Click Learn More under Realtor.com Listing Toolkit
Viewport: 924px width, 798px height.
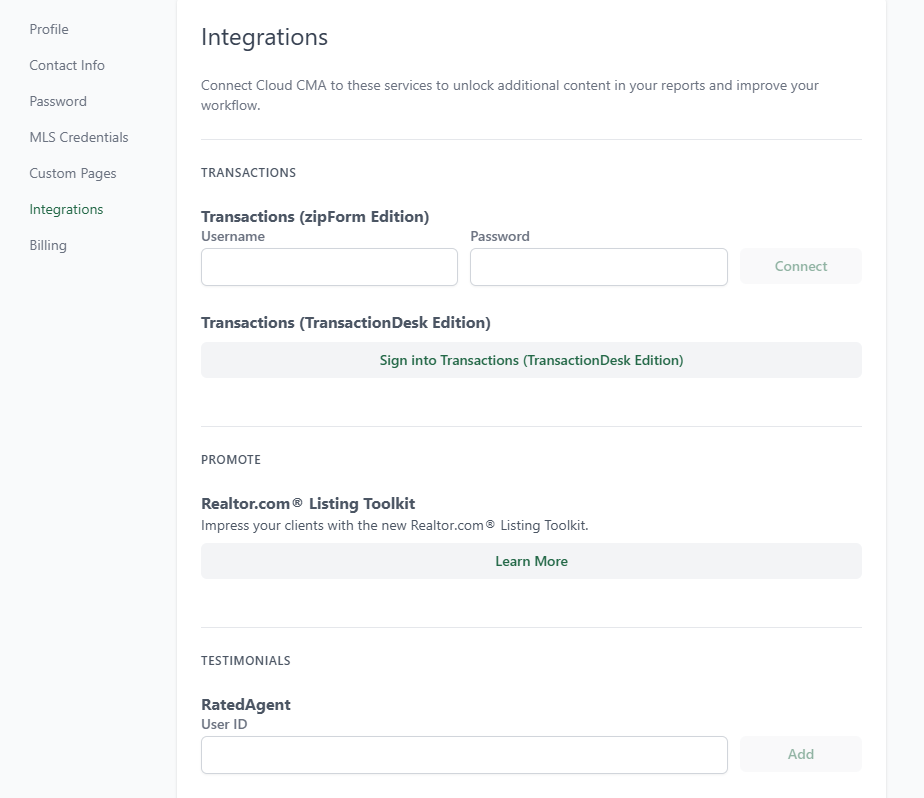(x=531, y=561)
